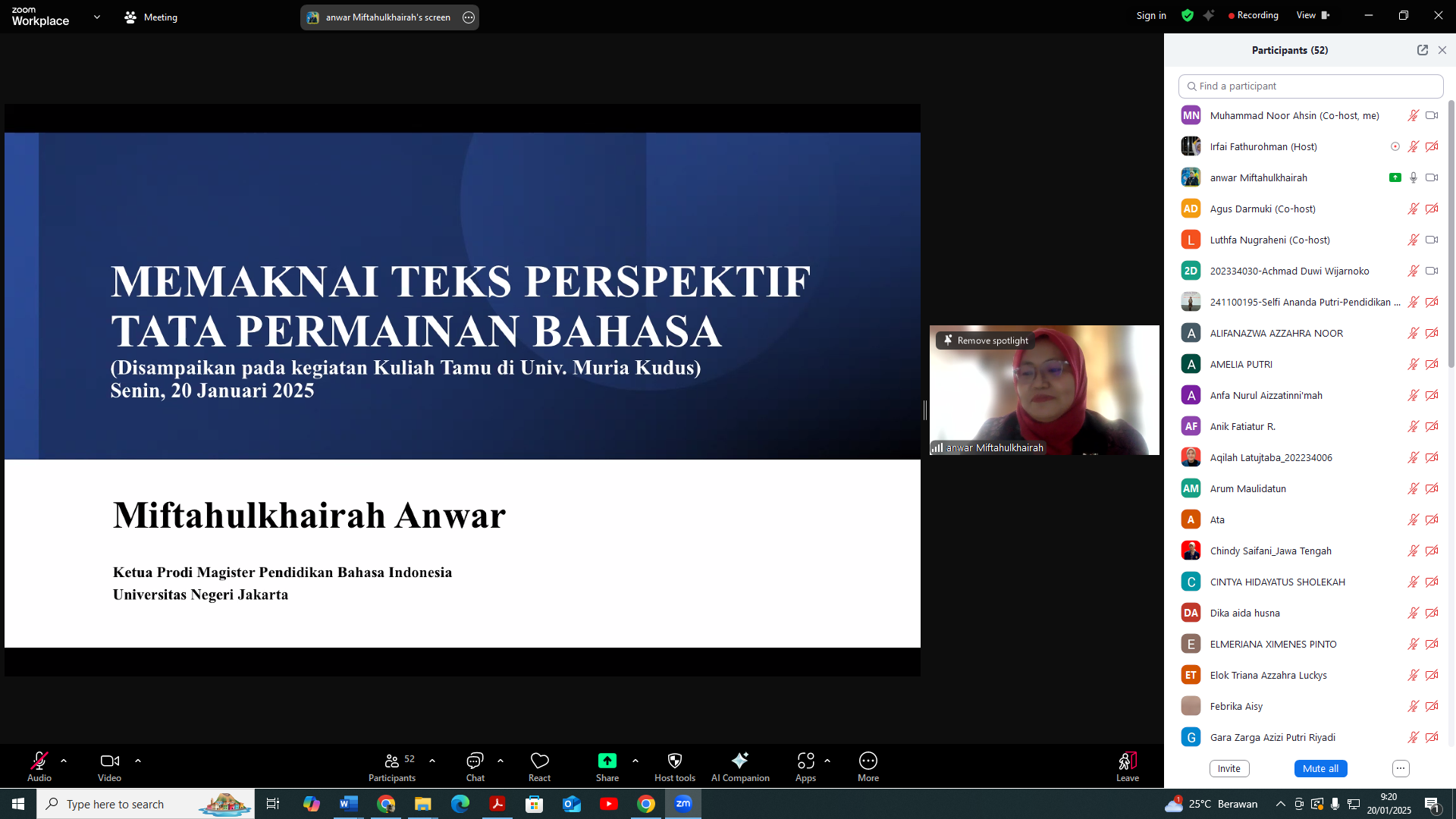Toggle video for Muhammad Noor Ahsin
This screenshot has width=1456, height=819.
[1432, 115]
